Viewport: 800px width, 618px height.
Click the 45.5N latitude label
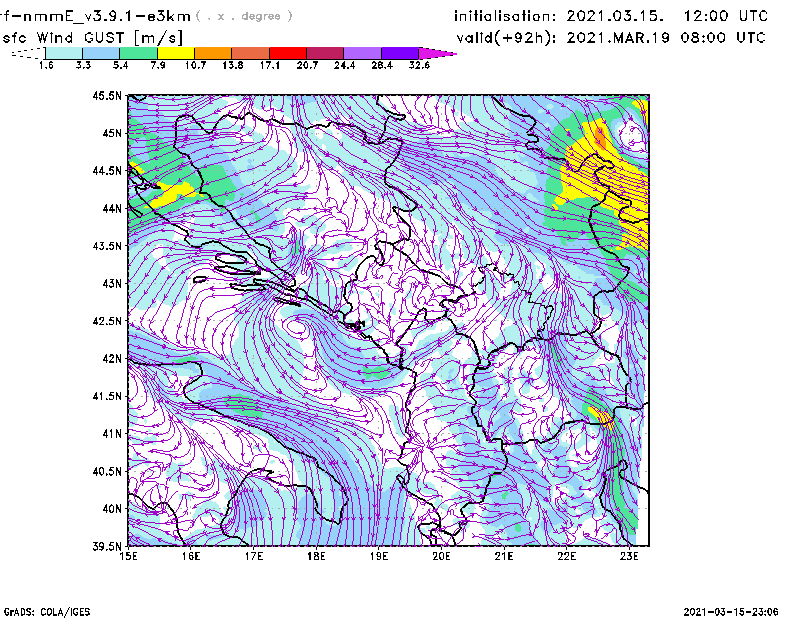(107, 95)
